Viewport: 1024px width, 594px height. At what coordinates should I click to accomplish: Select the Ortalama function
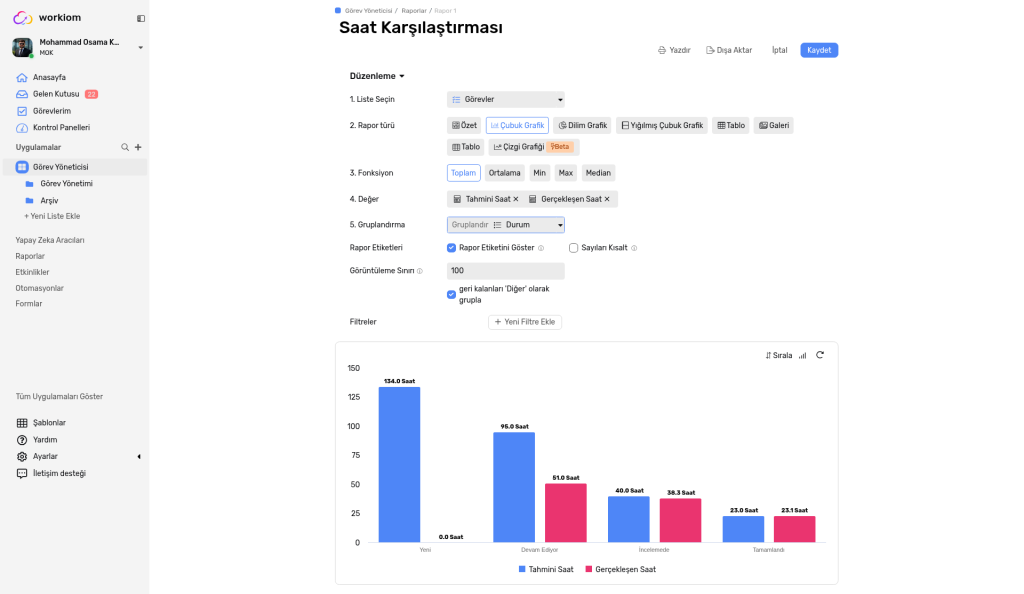tap(504, 173)
